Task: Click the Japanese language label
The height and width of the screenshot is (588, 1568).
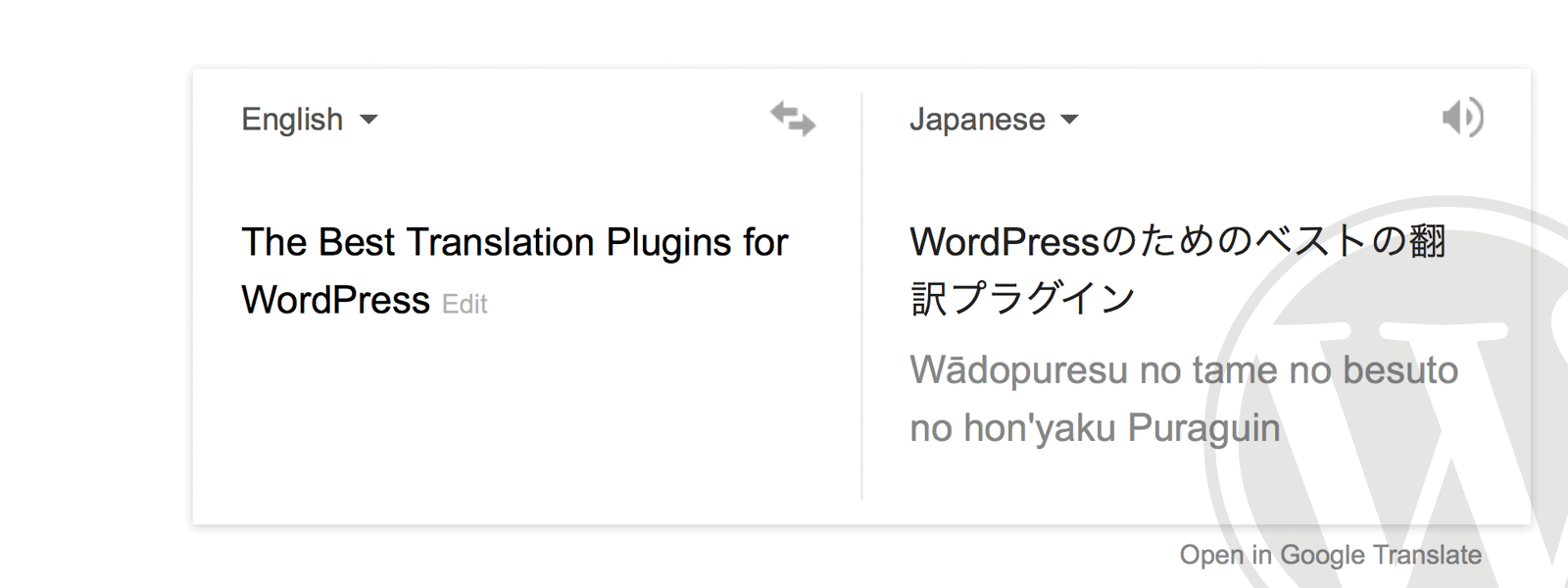Action: click(975, 119)
